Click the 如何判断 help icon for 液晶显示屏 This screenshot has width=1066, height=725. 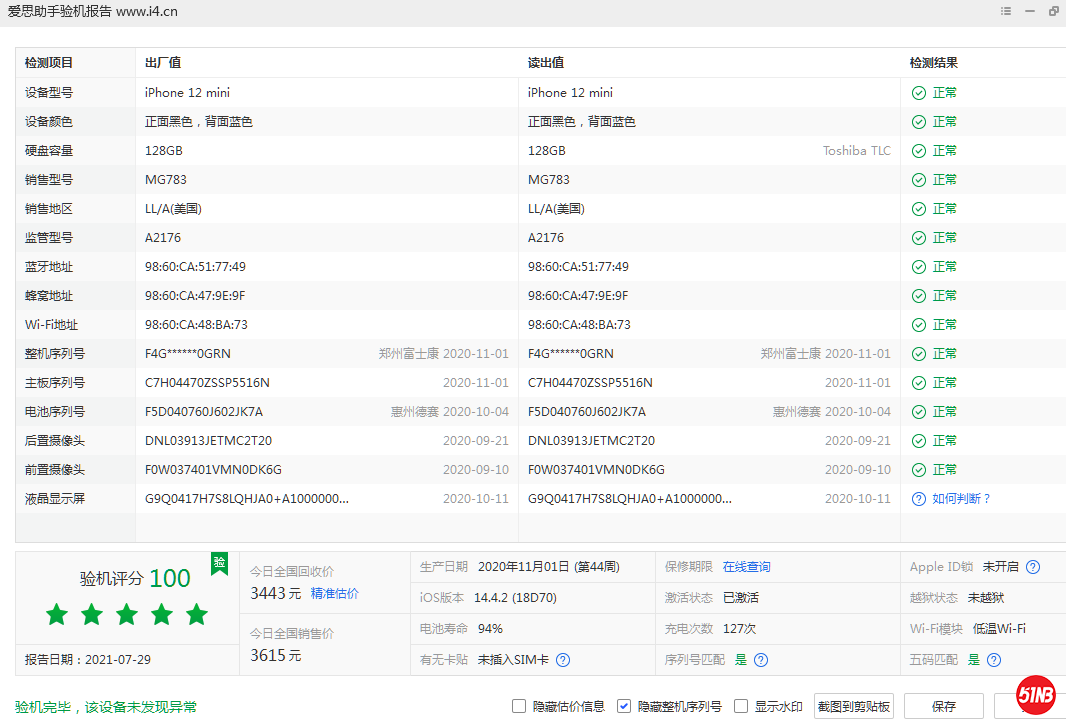click(x=918, y=498)
